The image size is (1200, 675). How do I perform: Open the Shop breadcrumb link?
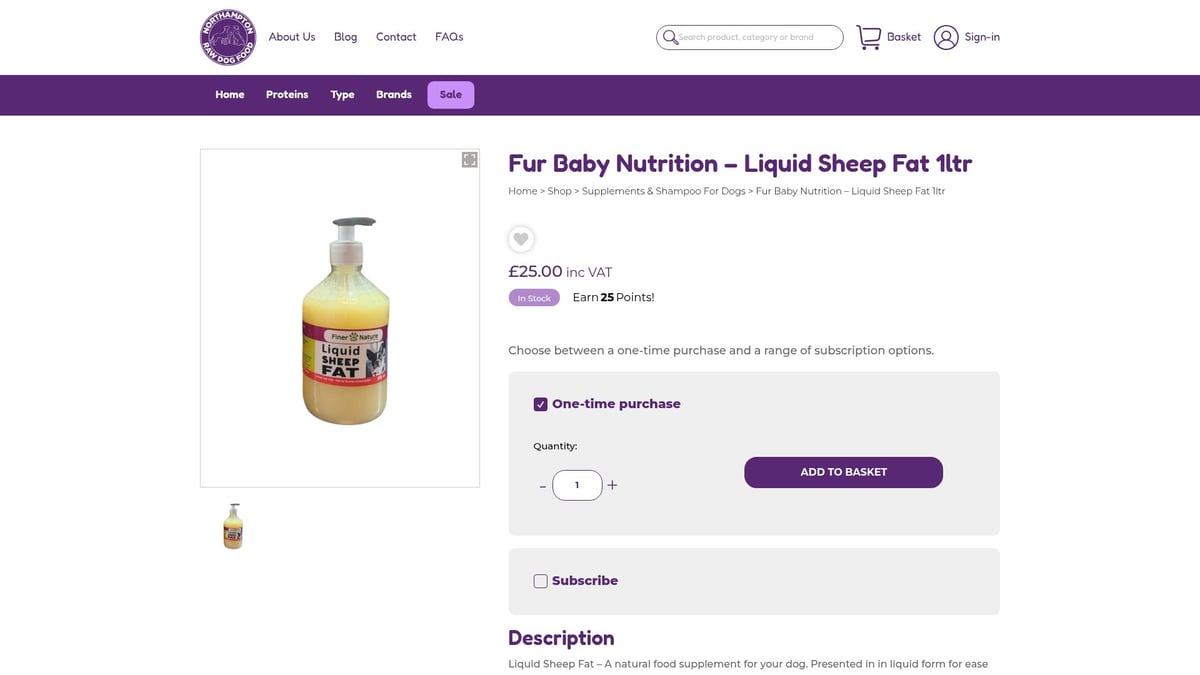point(559,190)
